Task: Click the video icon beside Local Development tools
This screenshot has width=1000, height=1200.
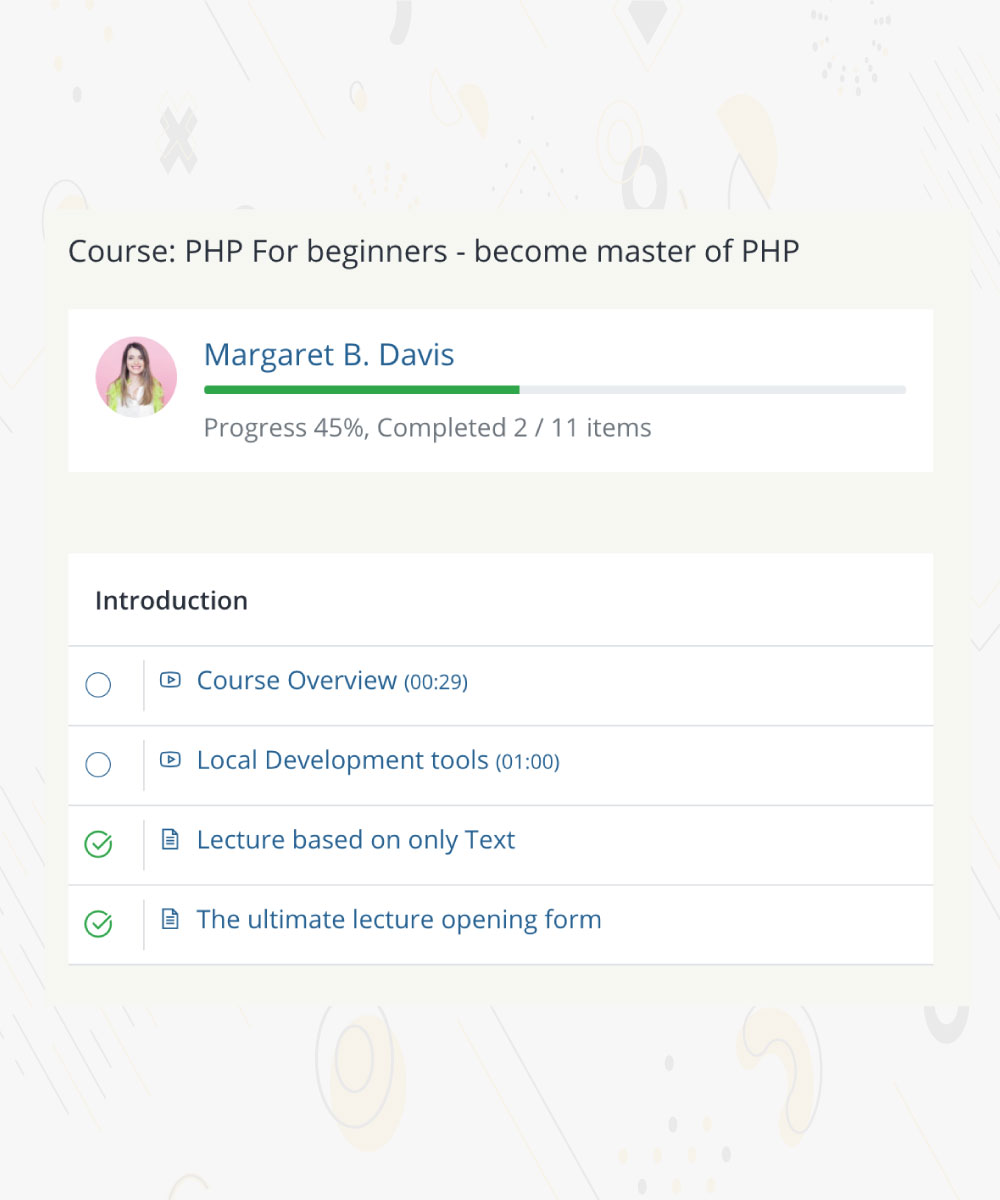Action: [170, 760]
